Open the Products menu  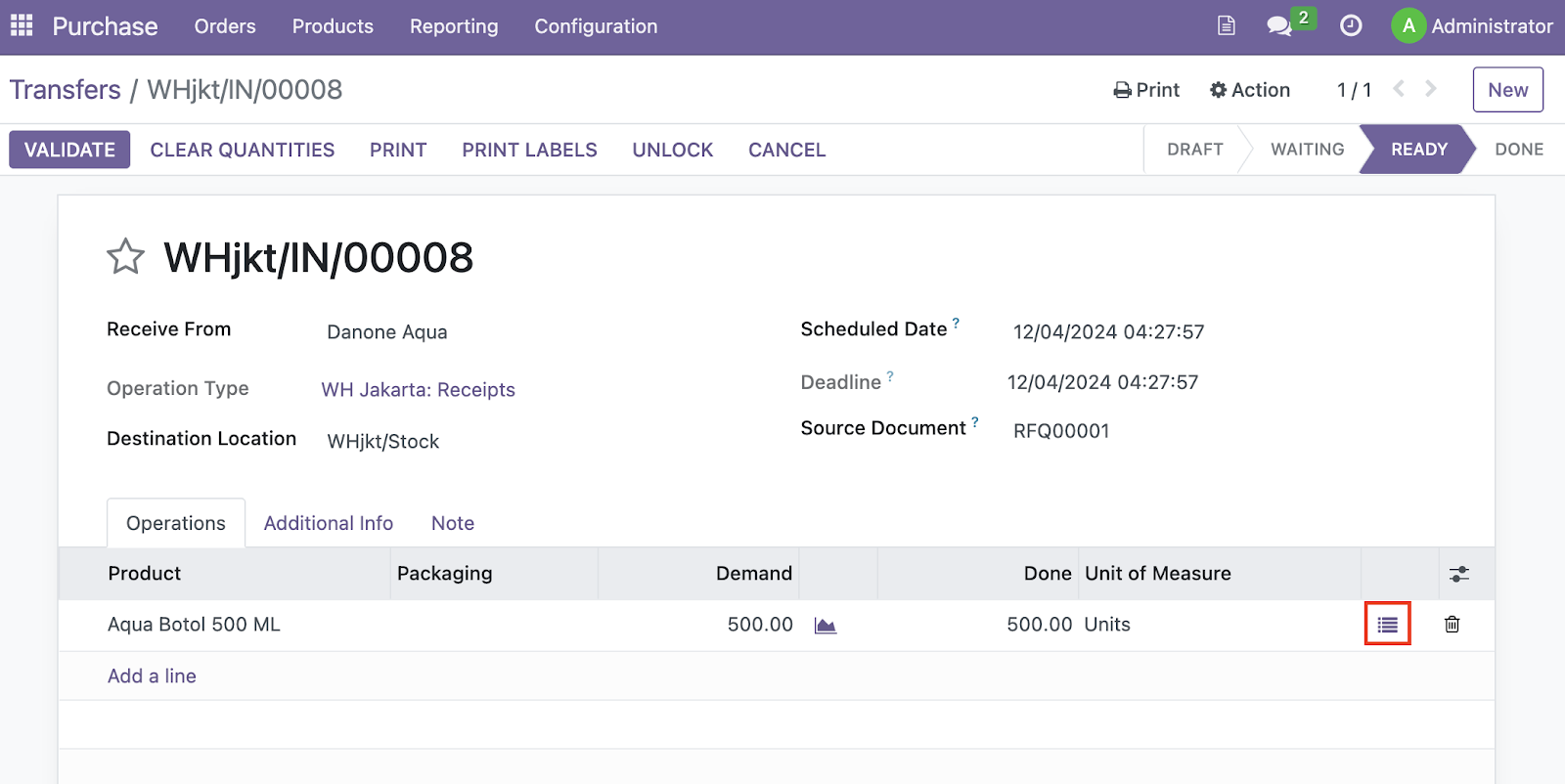pyautogui.click(x=333, y=26)
